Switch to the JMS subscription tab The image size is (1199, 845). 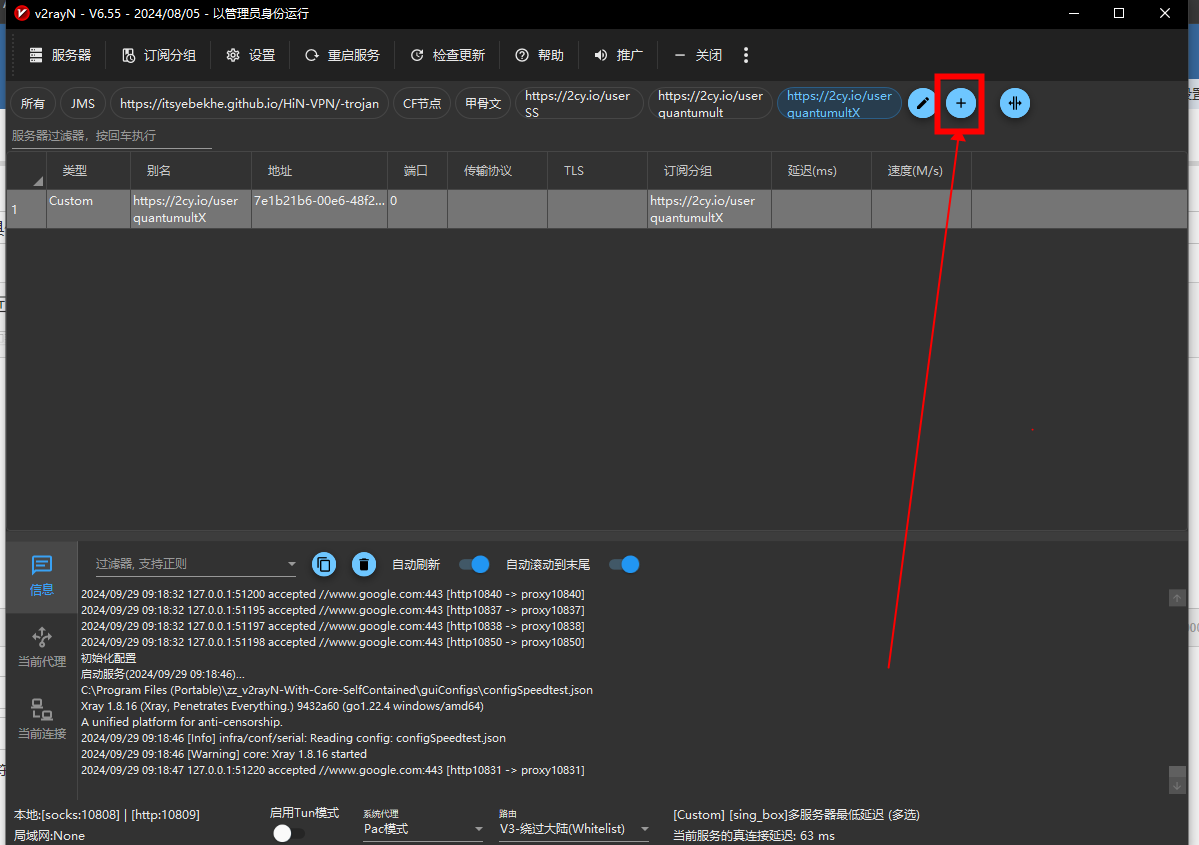83,103
